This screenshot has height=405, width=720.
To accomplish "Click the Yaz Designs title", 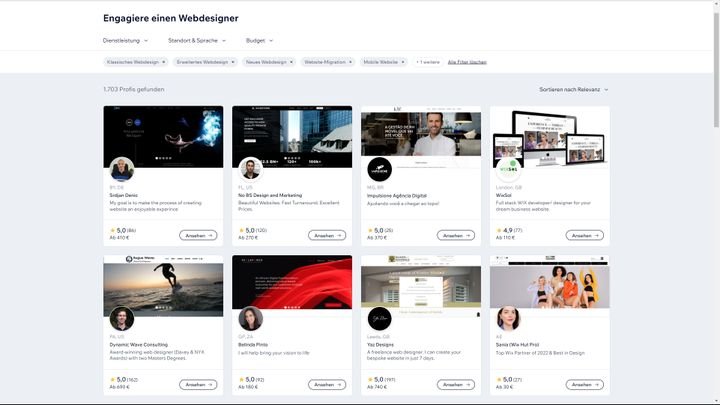I will (380, 344).
